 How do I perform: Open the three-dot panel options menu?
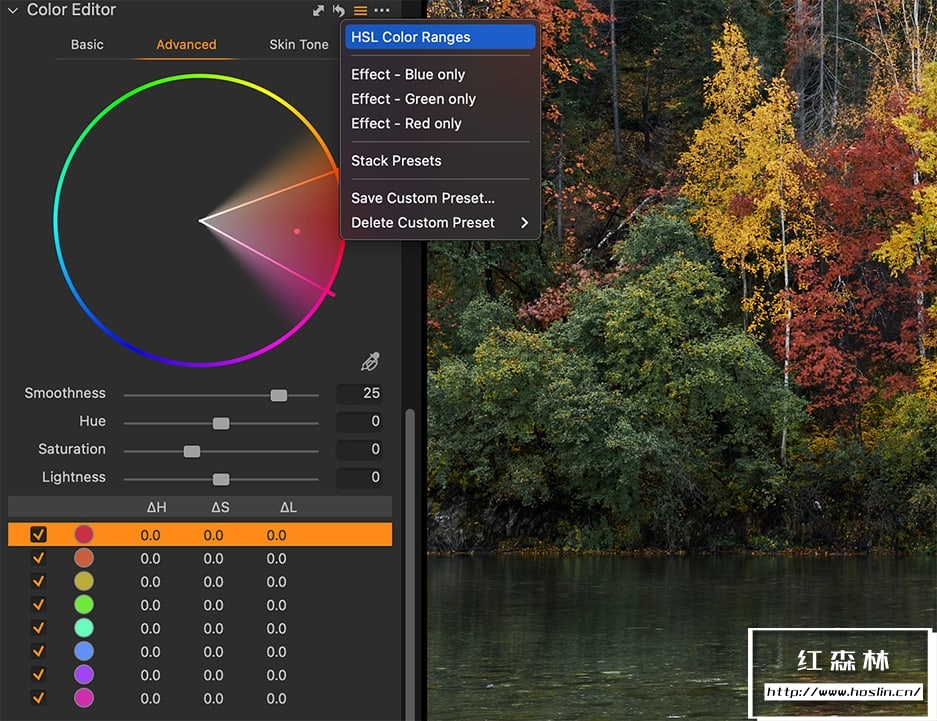(382, 10)
